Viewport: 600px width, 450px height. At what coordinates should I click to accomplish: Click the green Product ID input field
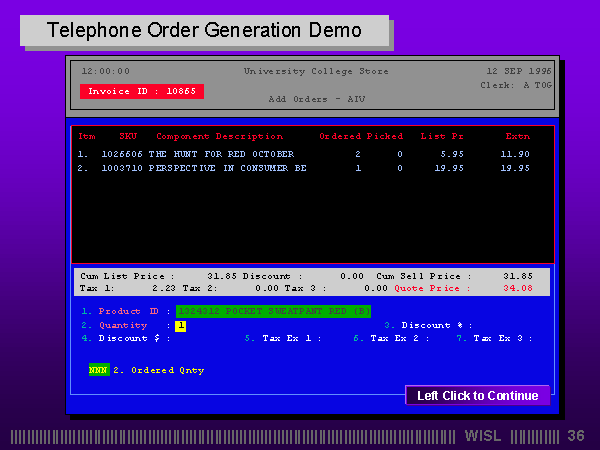coord(273,311)
